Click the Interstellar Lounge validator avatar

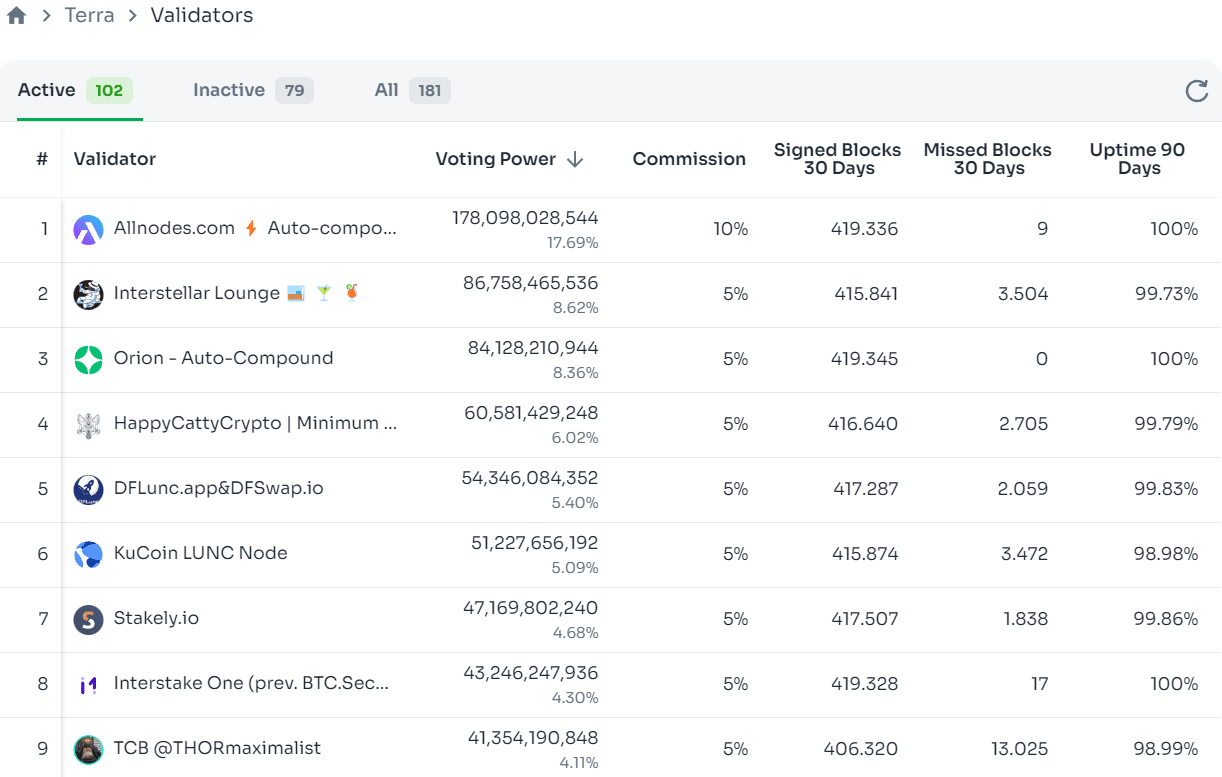coord(88,294)
